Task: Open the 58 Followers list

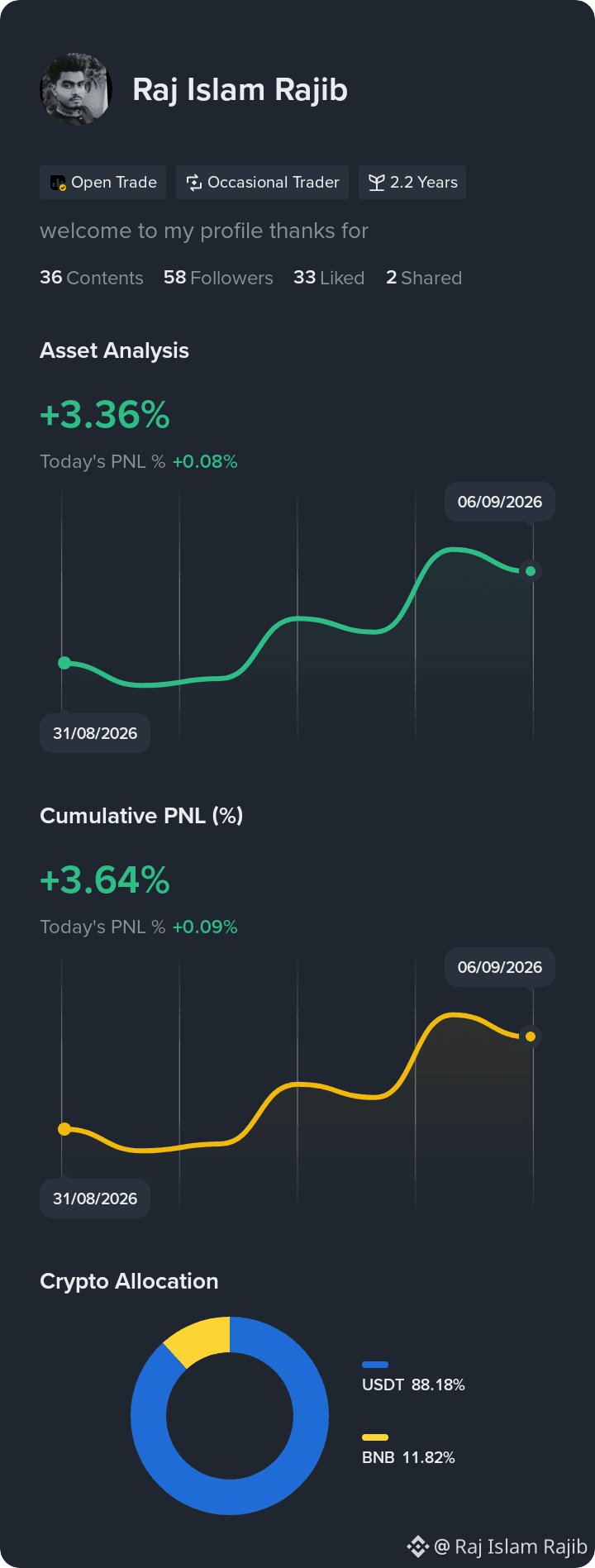Action: [218, 278]
